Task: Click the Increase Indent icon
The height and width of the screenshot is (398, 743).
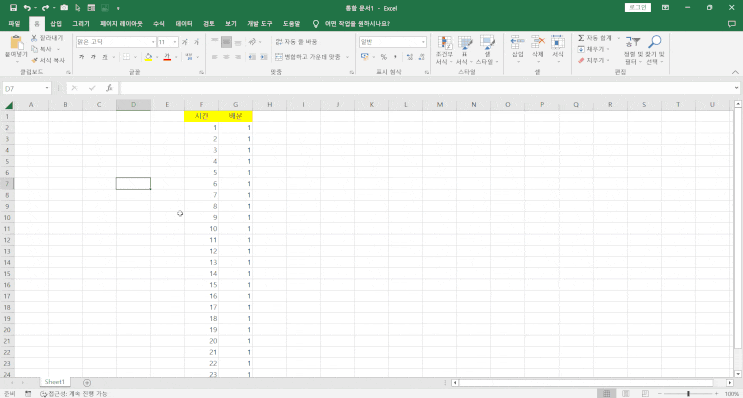Action: click(x=264, y=57)
